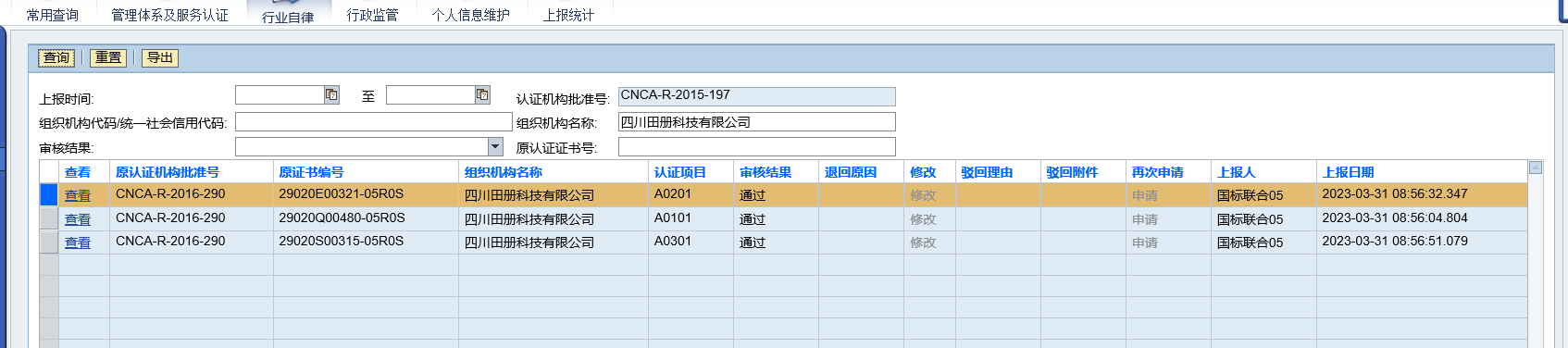This screenshot has height=348, width=1568.
Task: Open 查看 link for certificate 29020S00315-05R0S
Action: point(78,242)
